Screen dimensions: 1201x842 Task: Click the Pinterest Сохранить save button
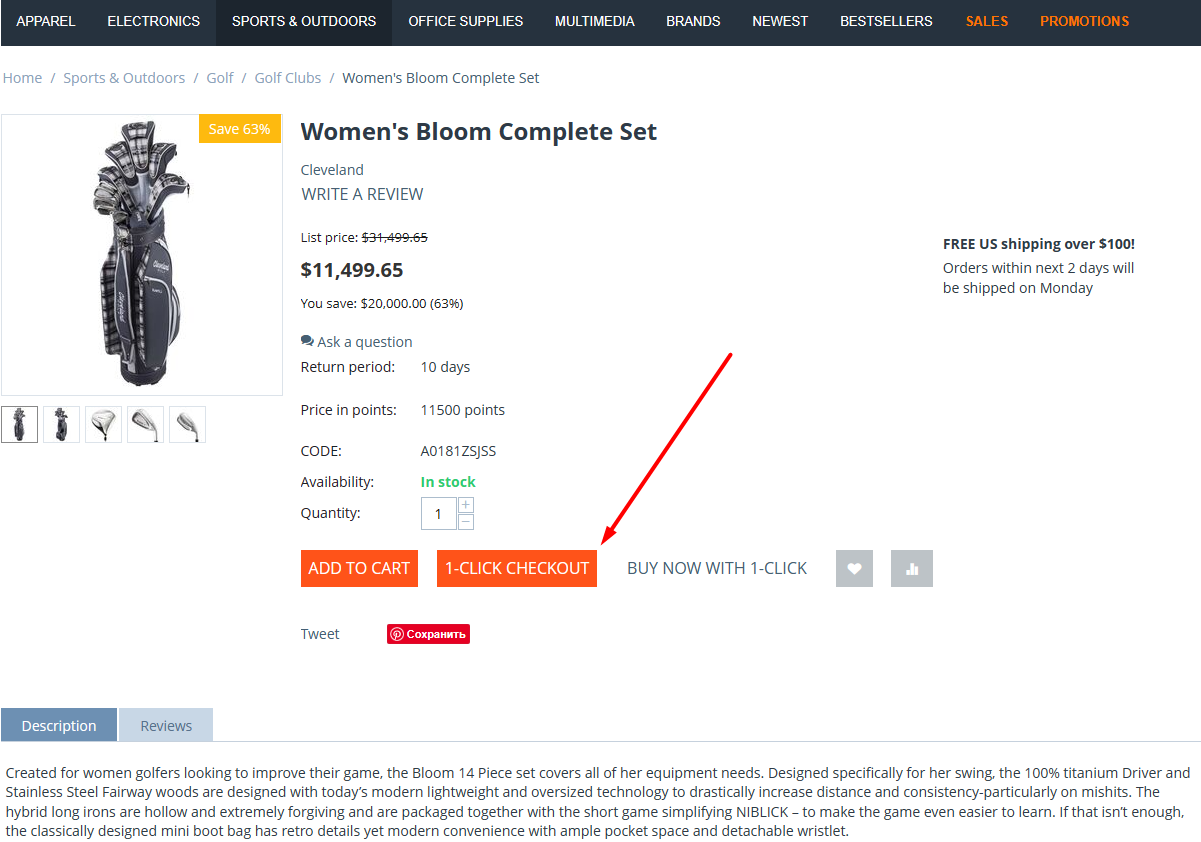[x=428, y=634]
